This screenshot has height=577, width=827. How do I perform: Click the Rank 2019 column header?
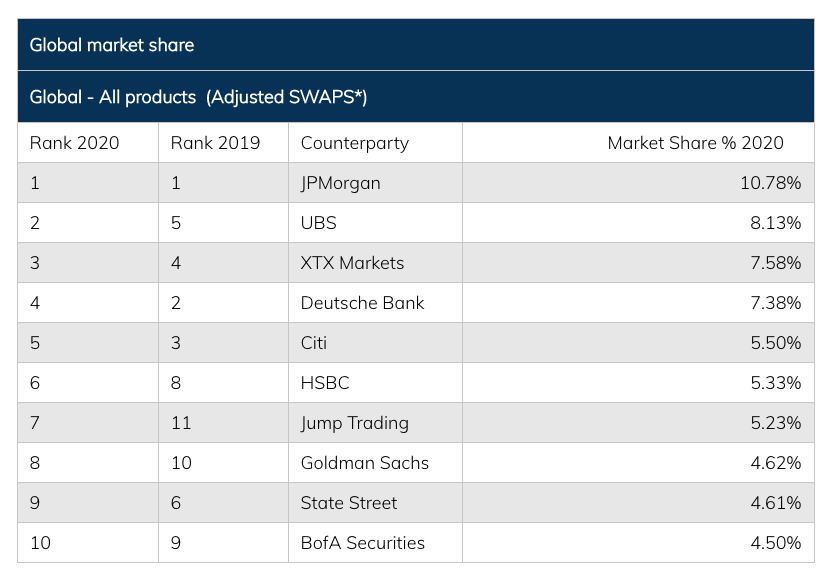[x=215, y=143]
